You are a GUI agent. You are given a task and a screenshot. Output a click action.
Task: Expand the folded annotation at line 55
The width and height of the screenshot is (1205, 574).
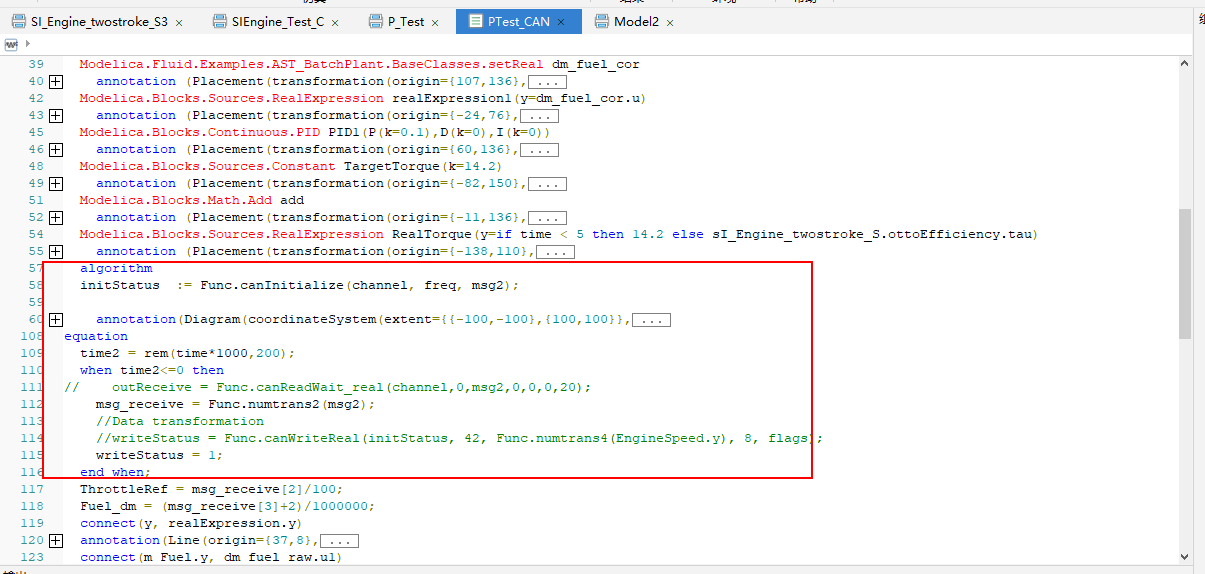coord(56,251)
